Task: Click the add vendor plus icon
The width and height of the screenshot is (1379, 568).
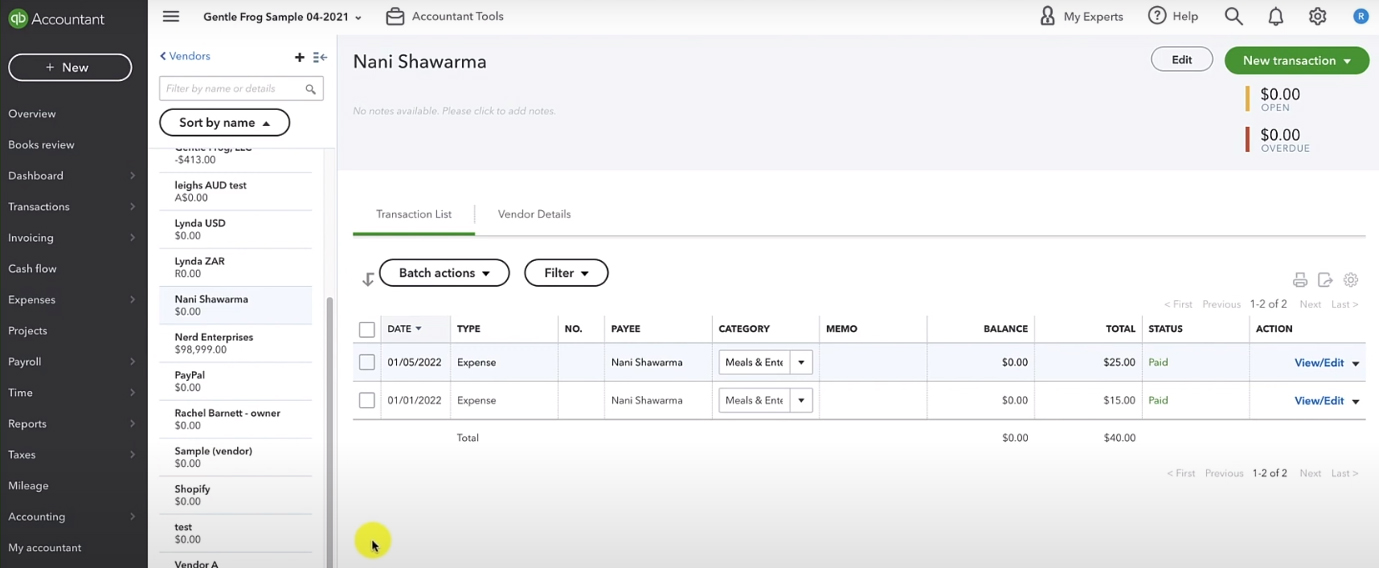Action: 299,57
